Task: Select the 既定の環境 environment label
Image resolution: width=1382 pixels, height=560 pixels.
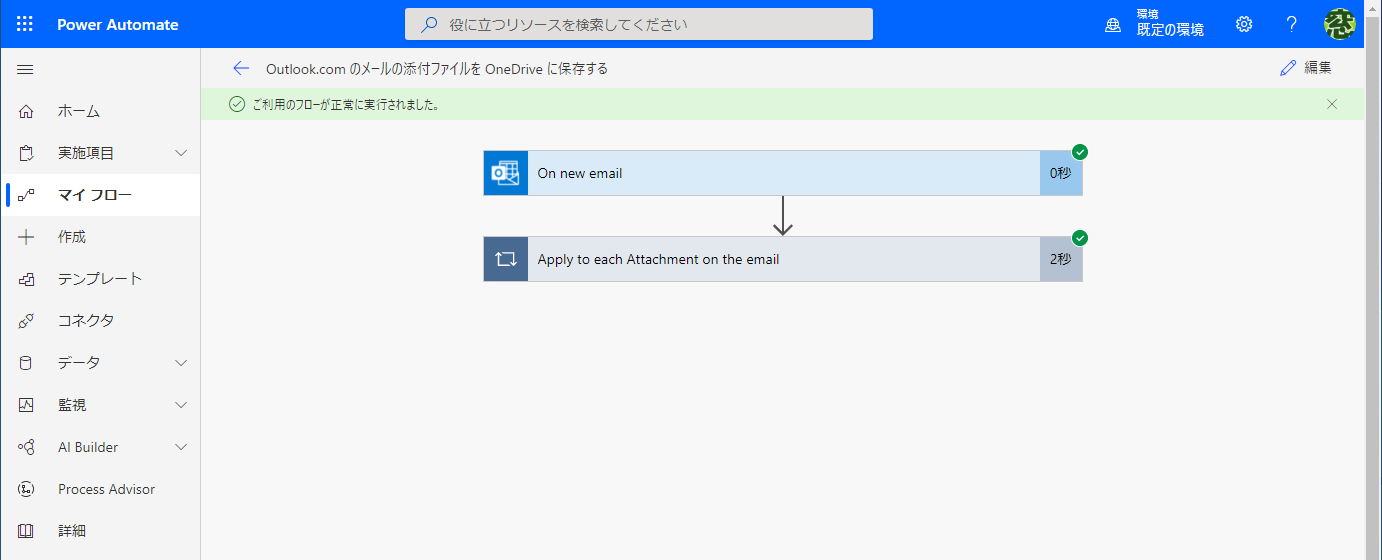Action: [x=1170, y=30]
